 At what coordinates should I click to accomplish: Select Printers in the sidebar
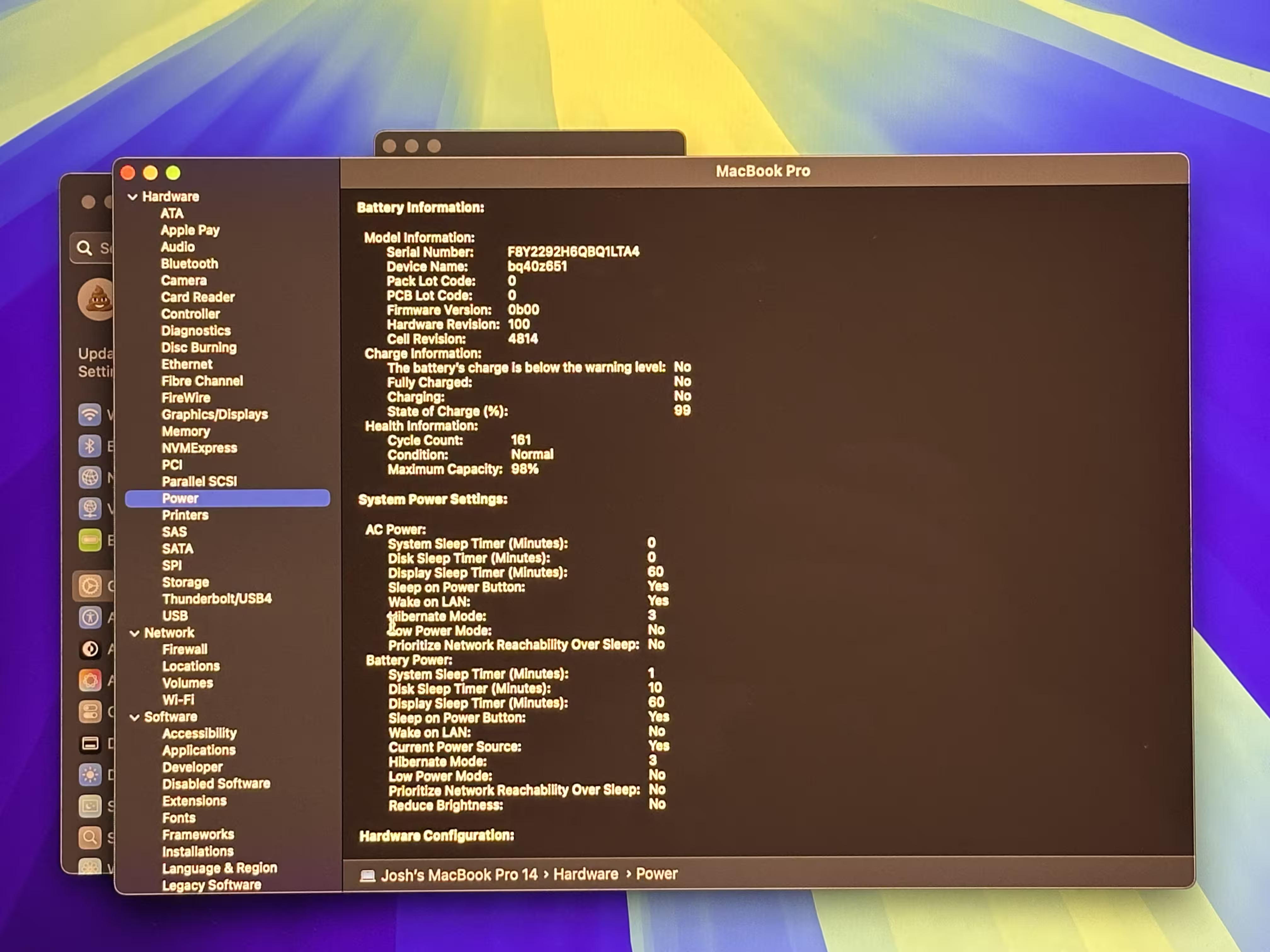coord(185,515)
